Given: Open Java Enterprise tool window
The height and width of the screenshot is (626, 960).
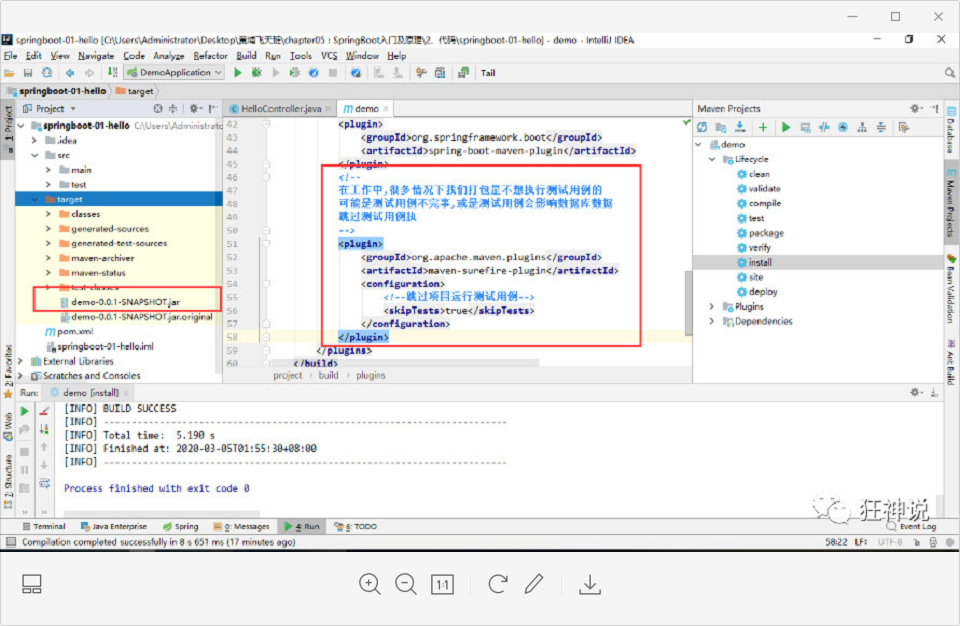Looking at the screenshot, I should pyautogui.click(x=114, y=526).
